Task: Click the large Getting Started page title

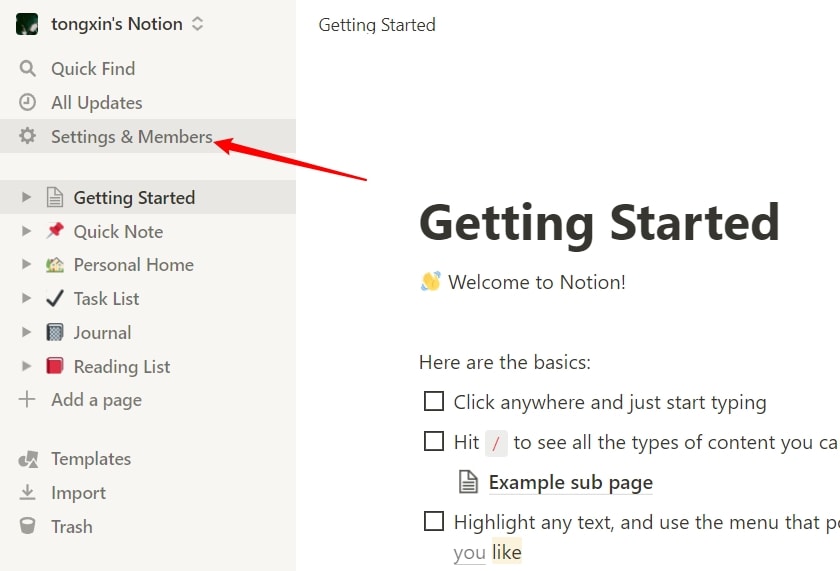Action: [599, 222]
